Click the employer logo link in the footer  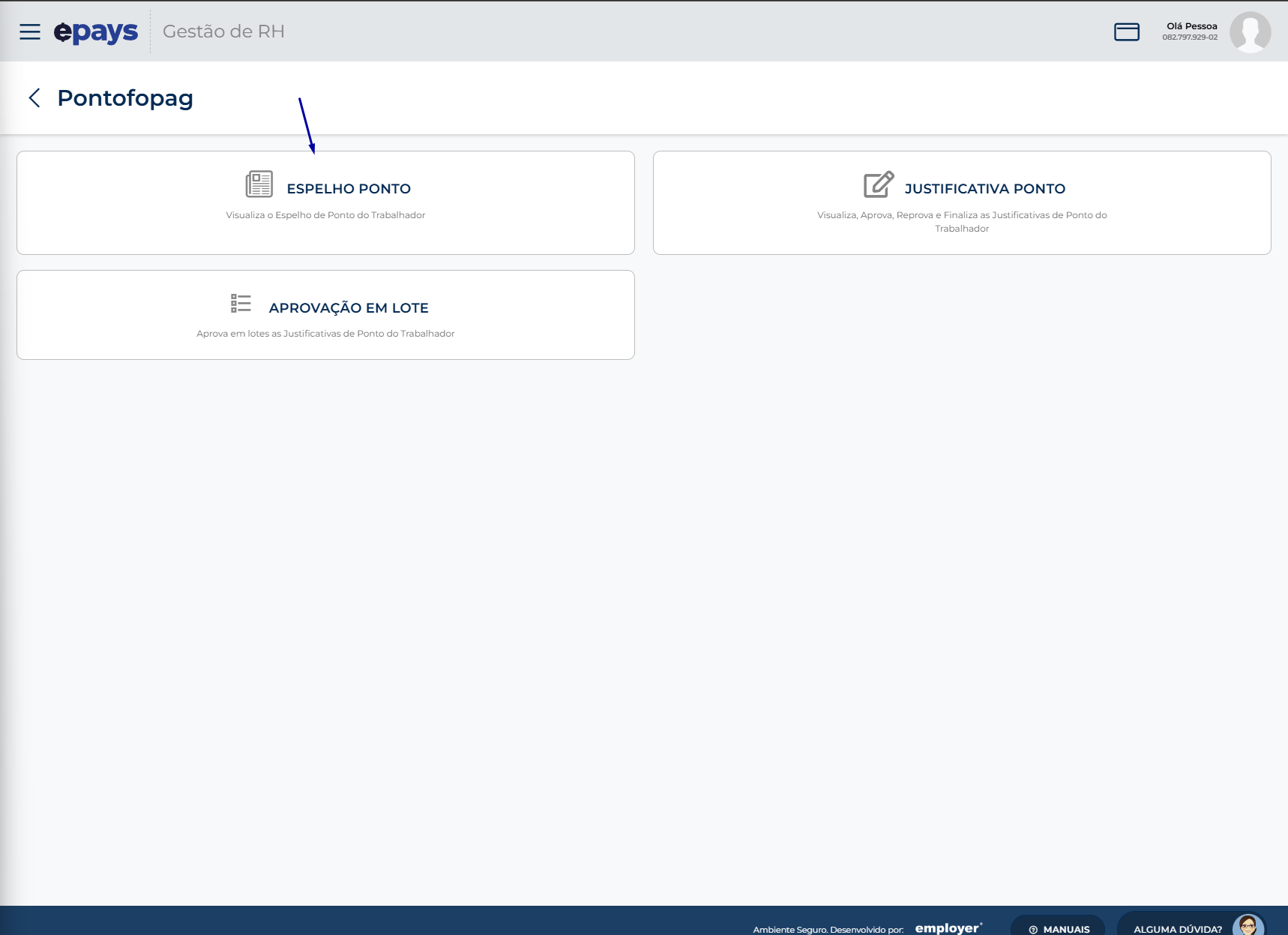(x=948, y=928)
